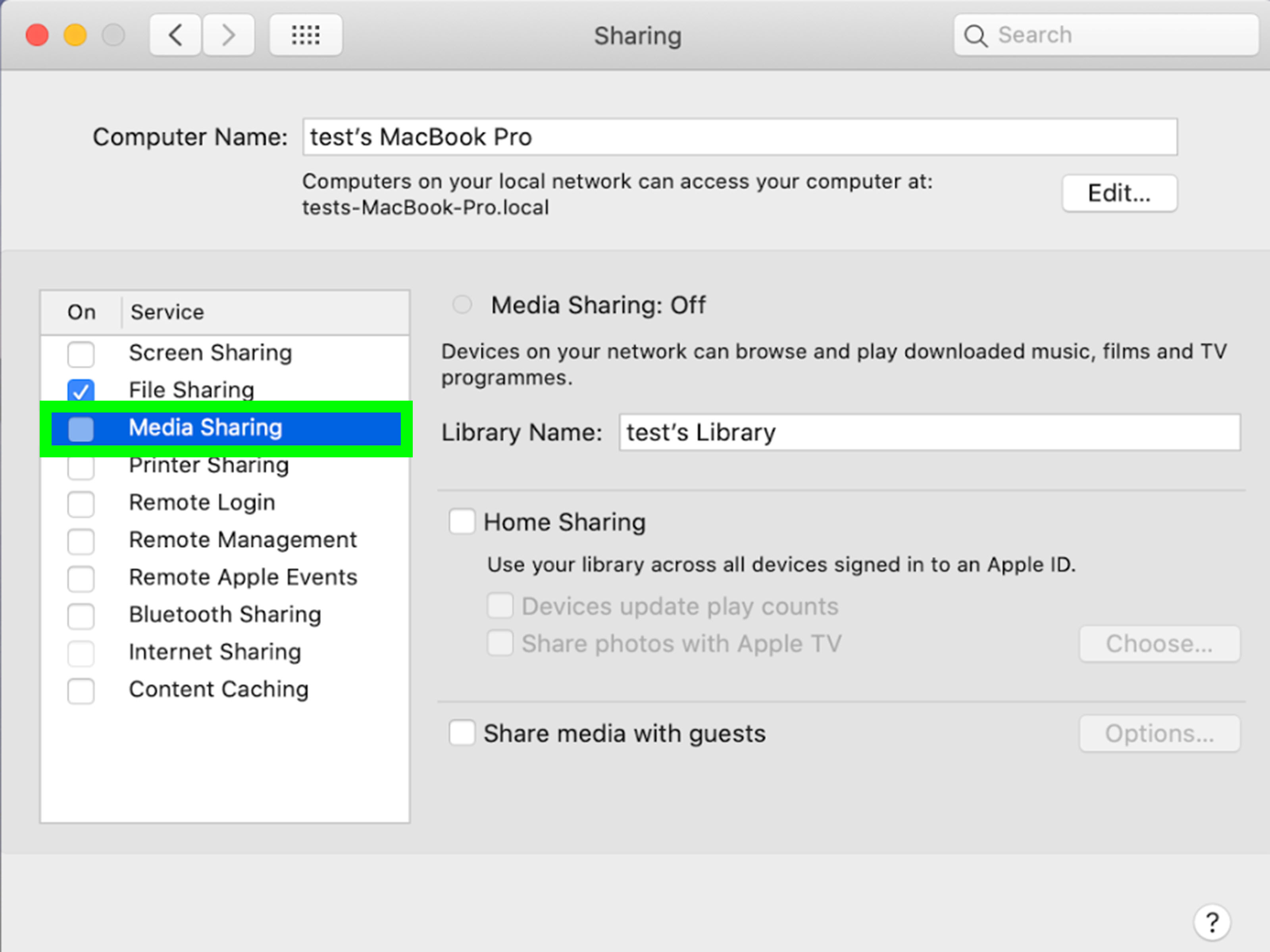Minimize the window with yellow button
The image size is (1270, 952).
[75, 35]
